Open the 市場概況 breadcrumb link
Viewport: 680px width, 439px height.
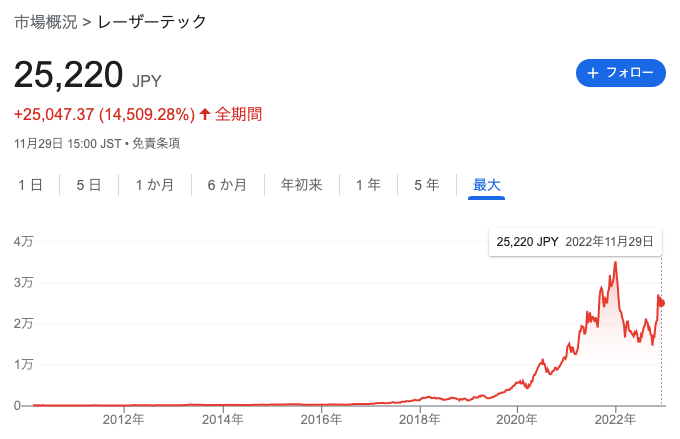pos(46,22)
